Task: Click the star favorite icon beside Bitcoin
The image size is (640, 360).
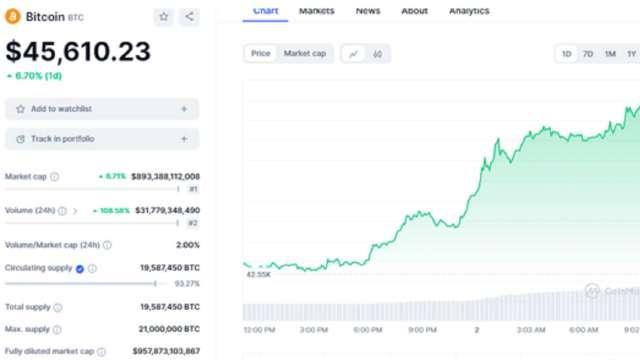Action: [x=164, y=17]
